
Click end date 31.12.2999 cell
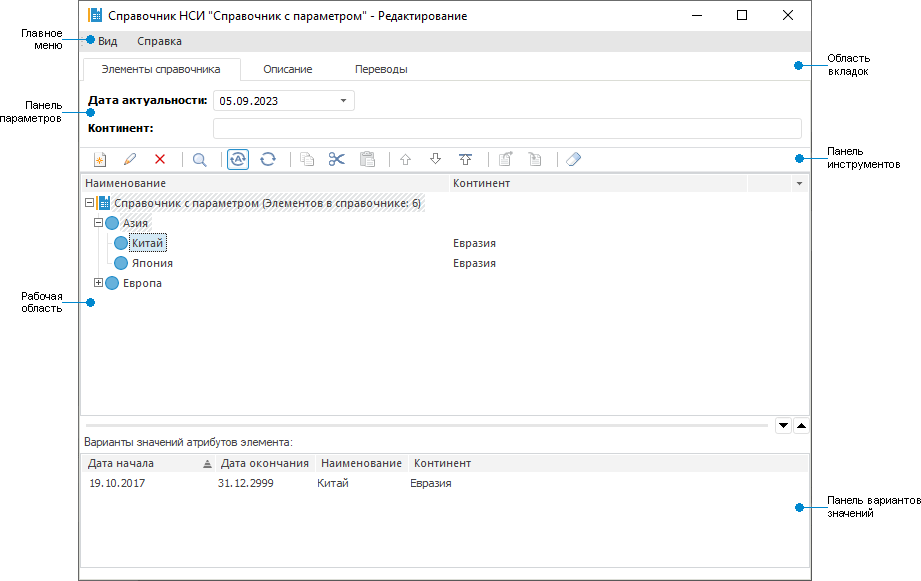[246, 483]
